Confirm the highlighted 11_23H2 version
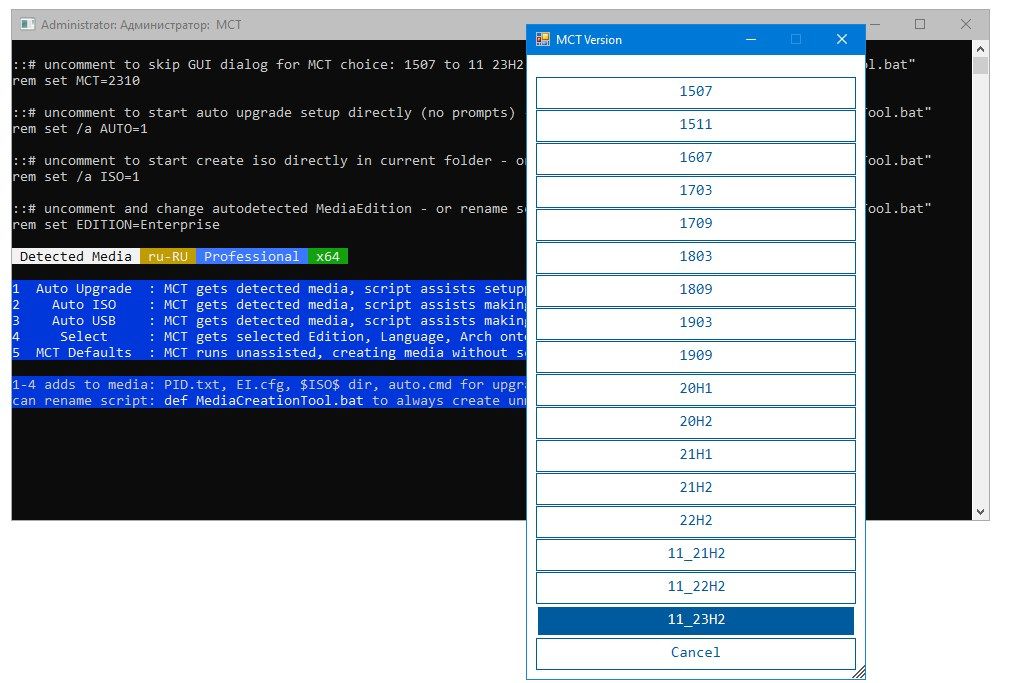This screenshot has height=683, width=1015. (x=696, y=620)
